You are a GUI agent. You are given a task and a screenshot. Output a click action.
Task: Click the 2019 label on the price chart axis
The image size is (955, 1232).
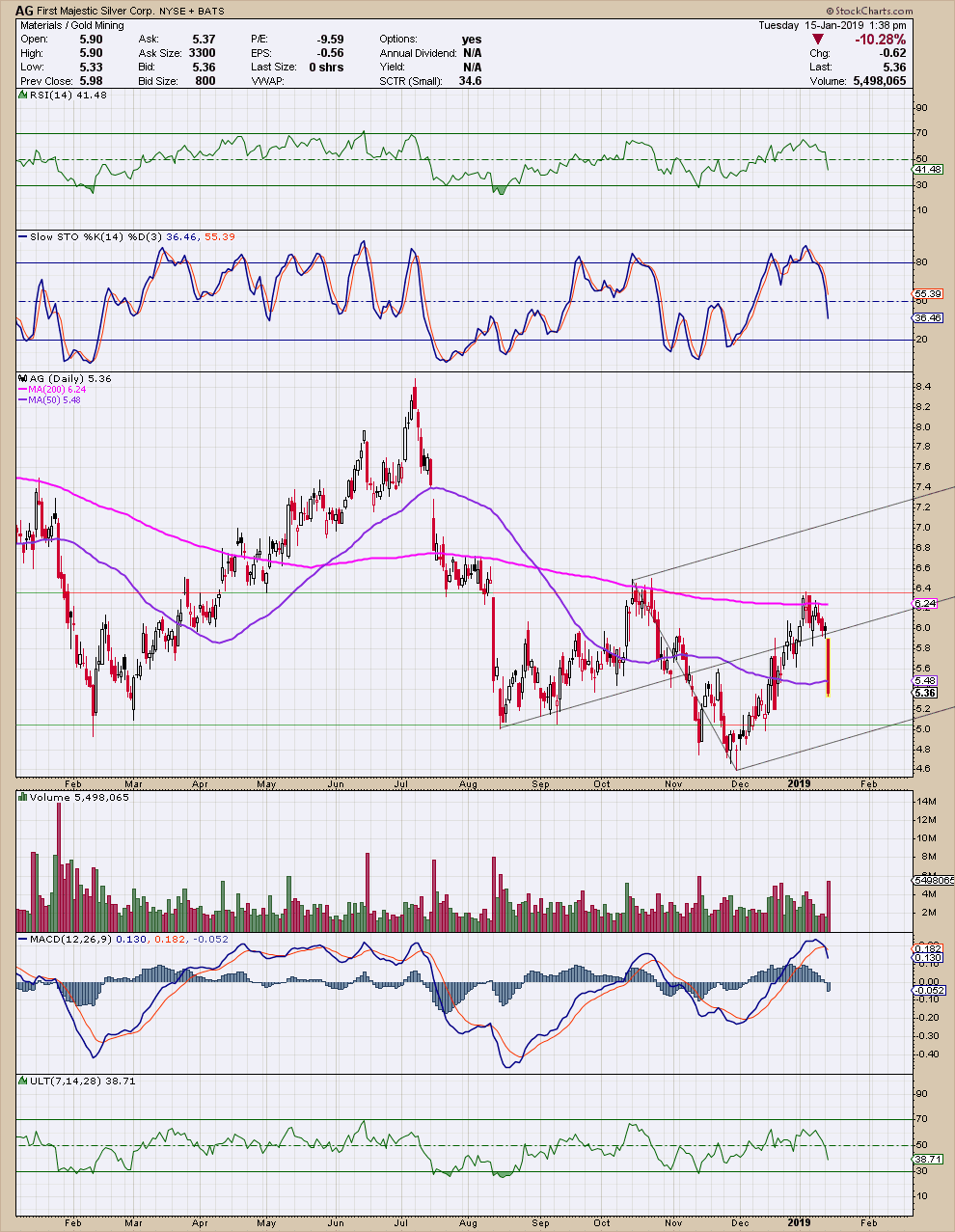click(800, 784)
